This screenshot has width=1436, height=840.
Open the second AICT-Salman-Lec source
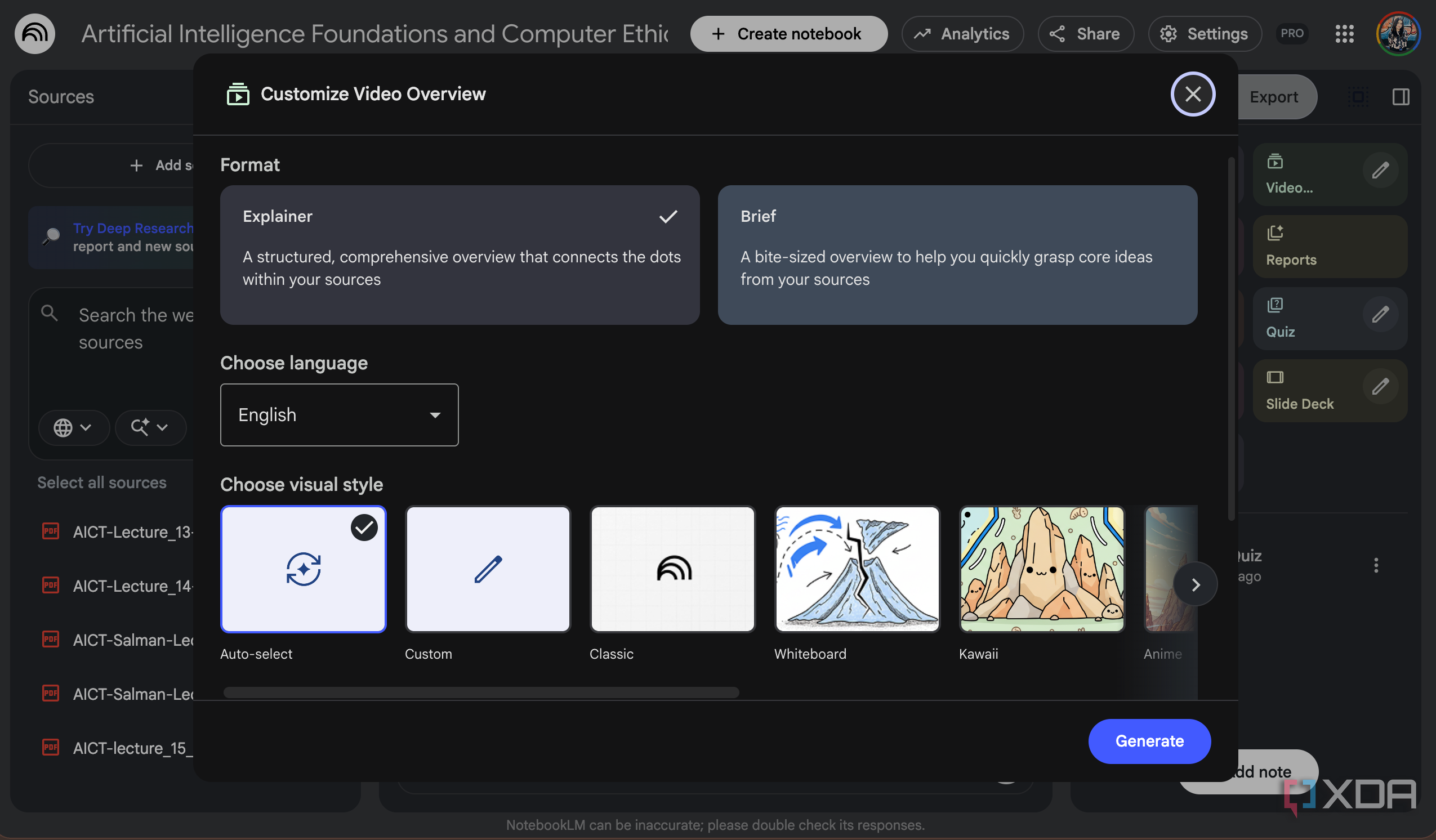click(133, 694)
